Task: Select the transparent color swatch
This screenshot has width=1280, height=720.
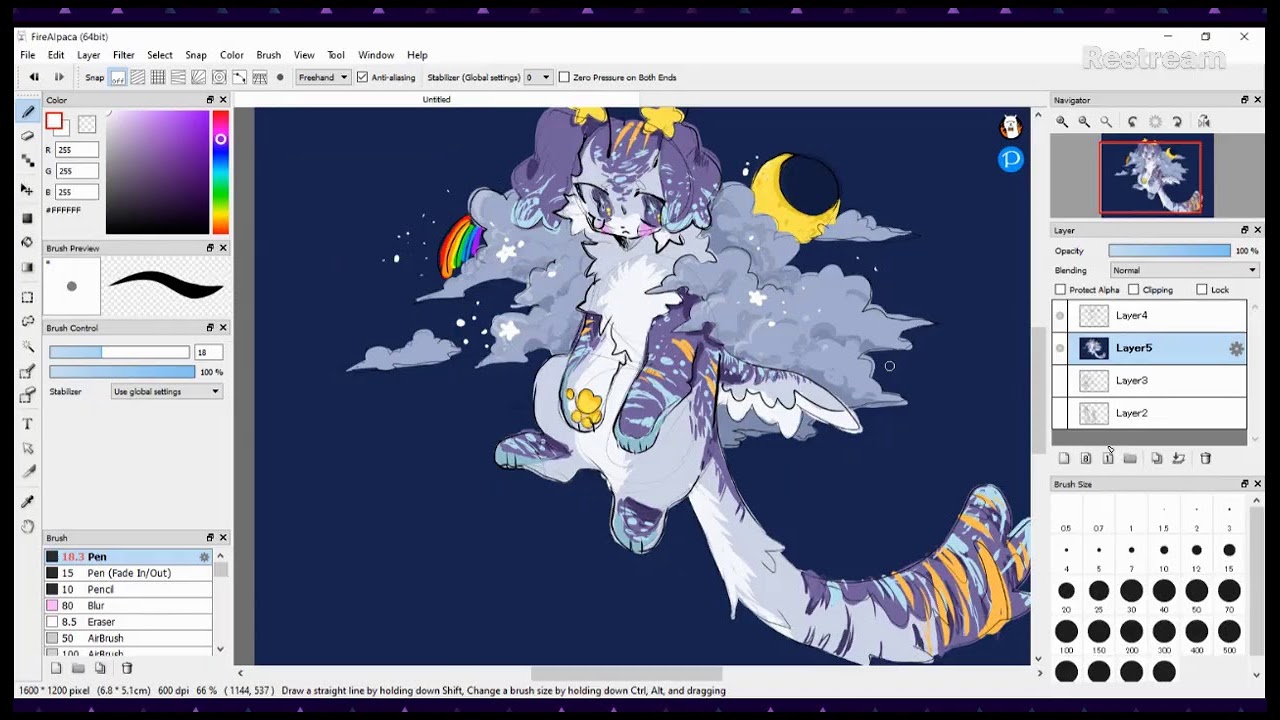Action: click(x=87, y=124)
